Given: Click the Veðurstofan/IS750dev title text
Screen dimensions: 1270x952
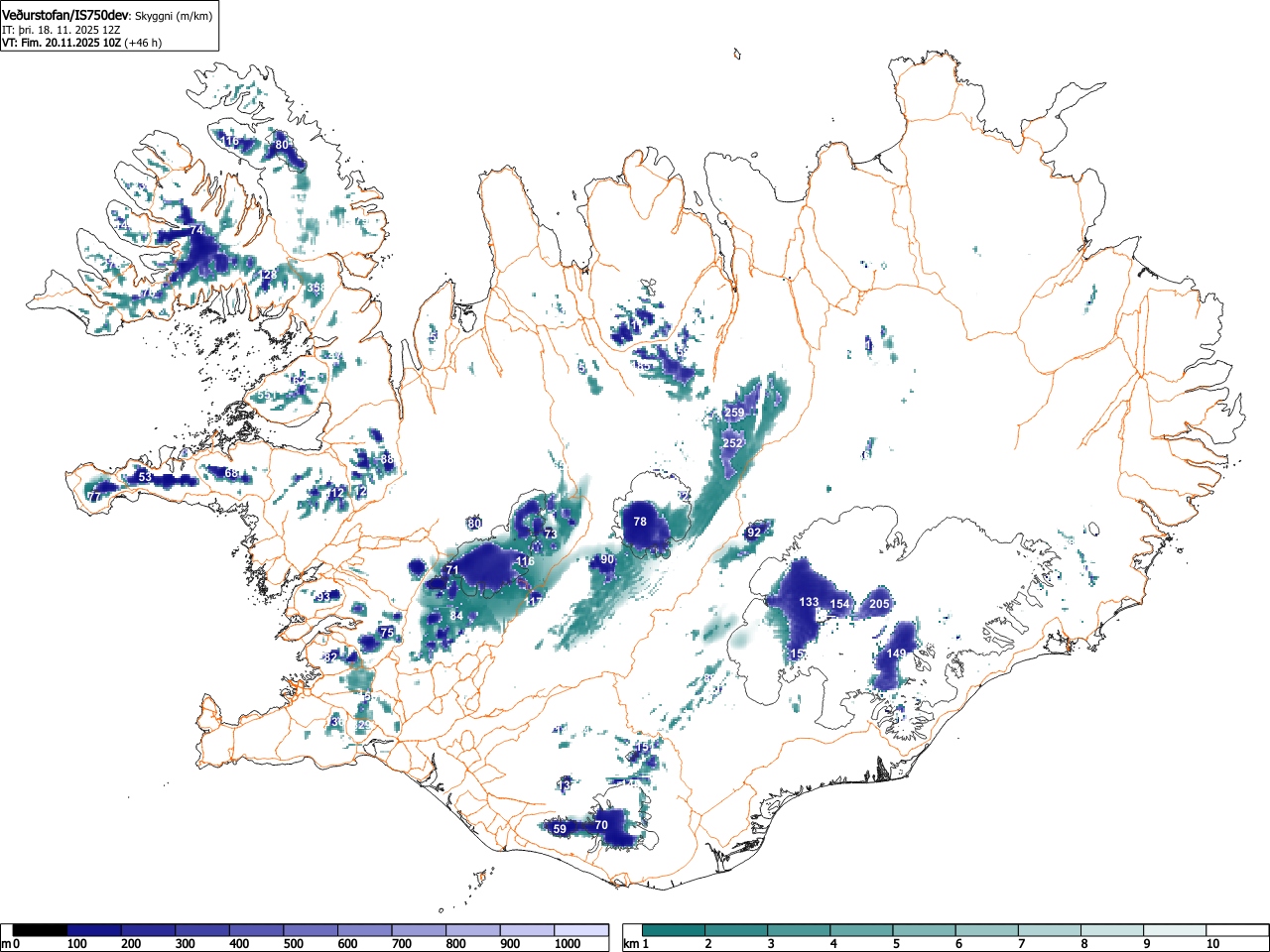Looking at the screenshot, I should [x=66, y=15].
